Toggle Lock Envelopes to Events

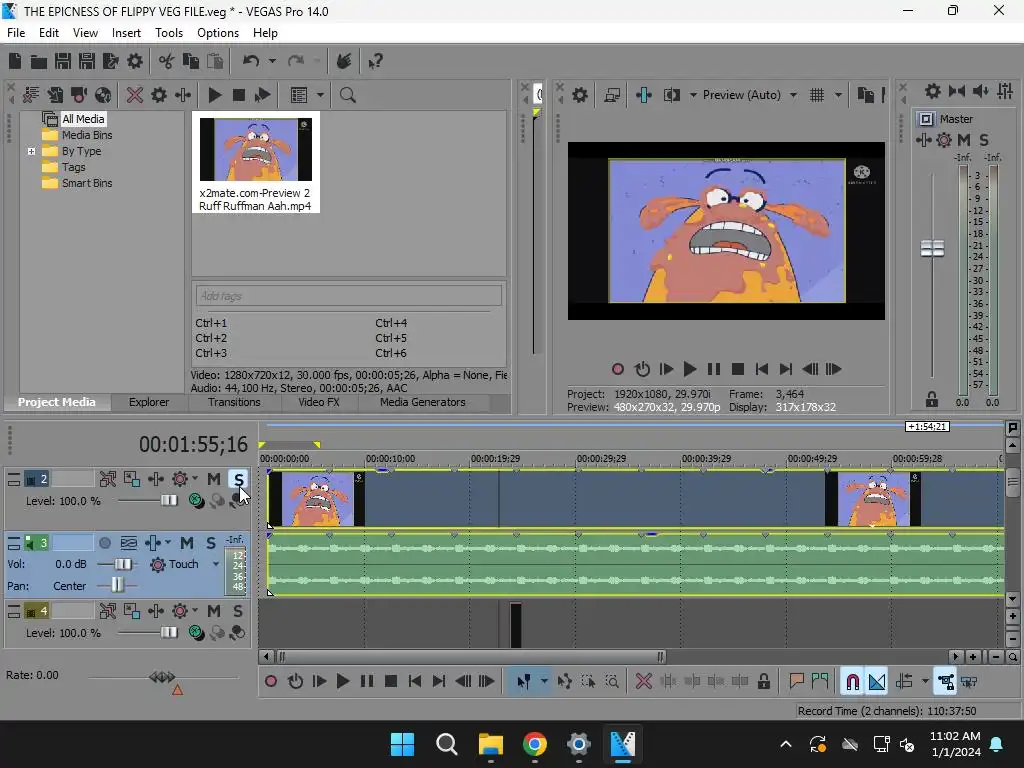coord(946,682)
